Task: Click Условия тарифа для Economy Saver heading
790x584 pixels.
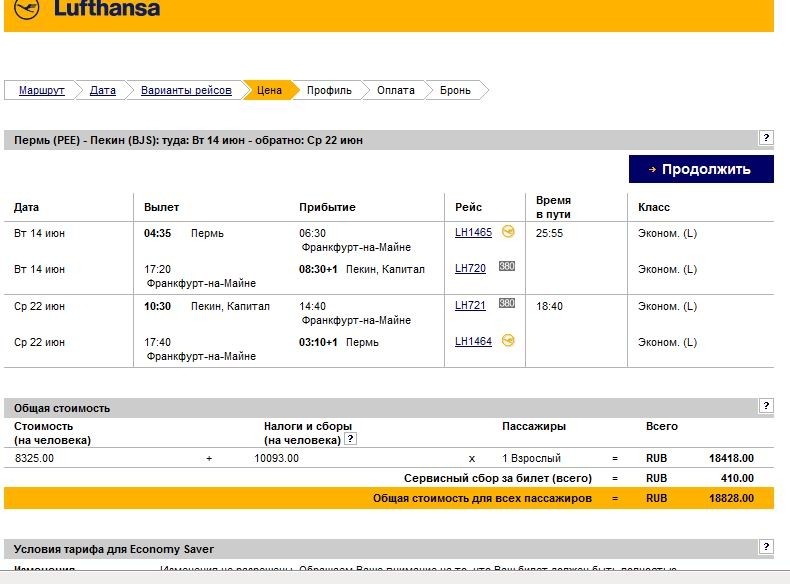Action: pos(114,549)
